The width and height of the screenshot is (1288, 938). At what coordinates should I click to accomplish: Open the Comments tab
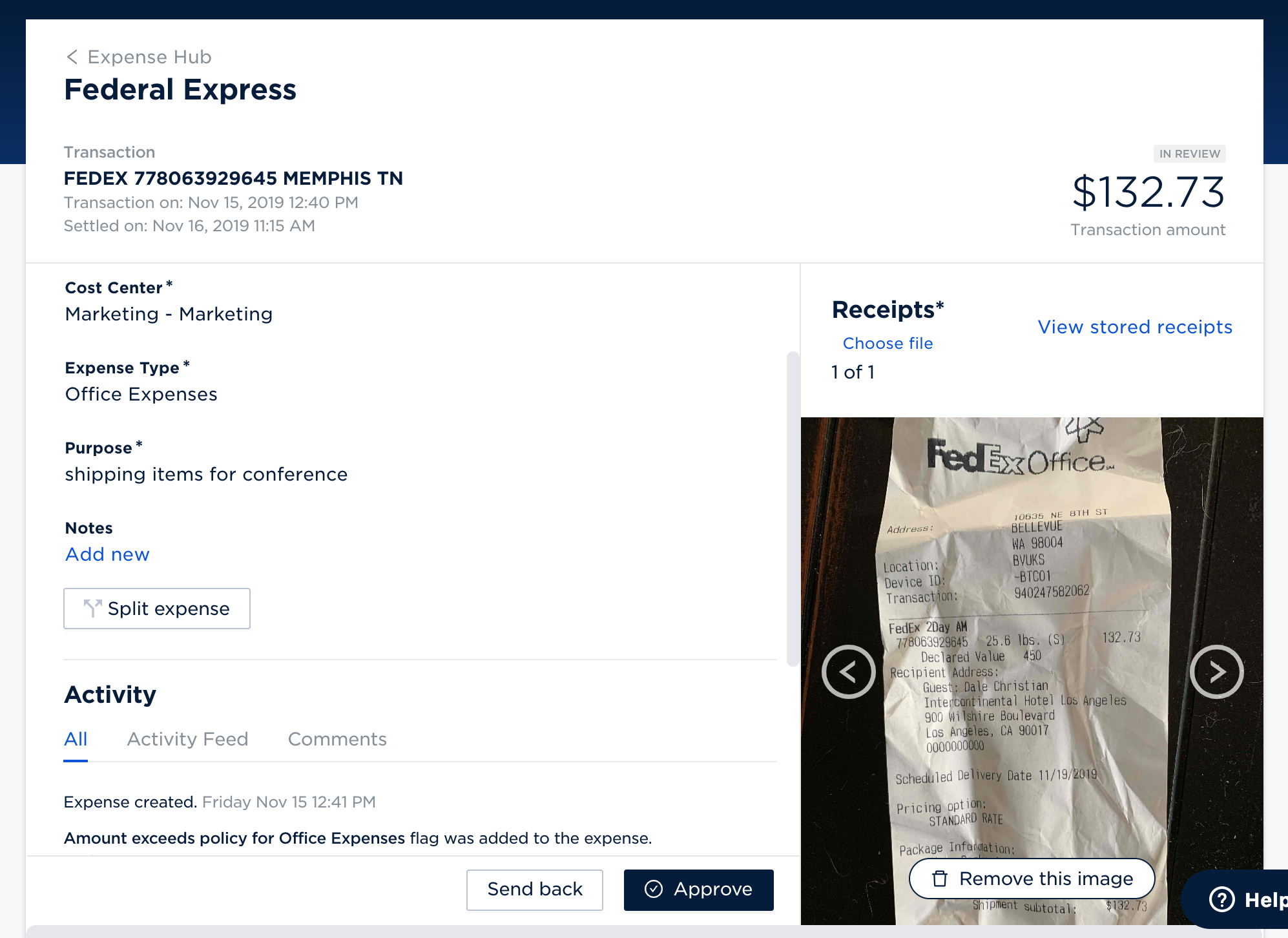click(x=337, y=739)
